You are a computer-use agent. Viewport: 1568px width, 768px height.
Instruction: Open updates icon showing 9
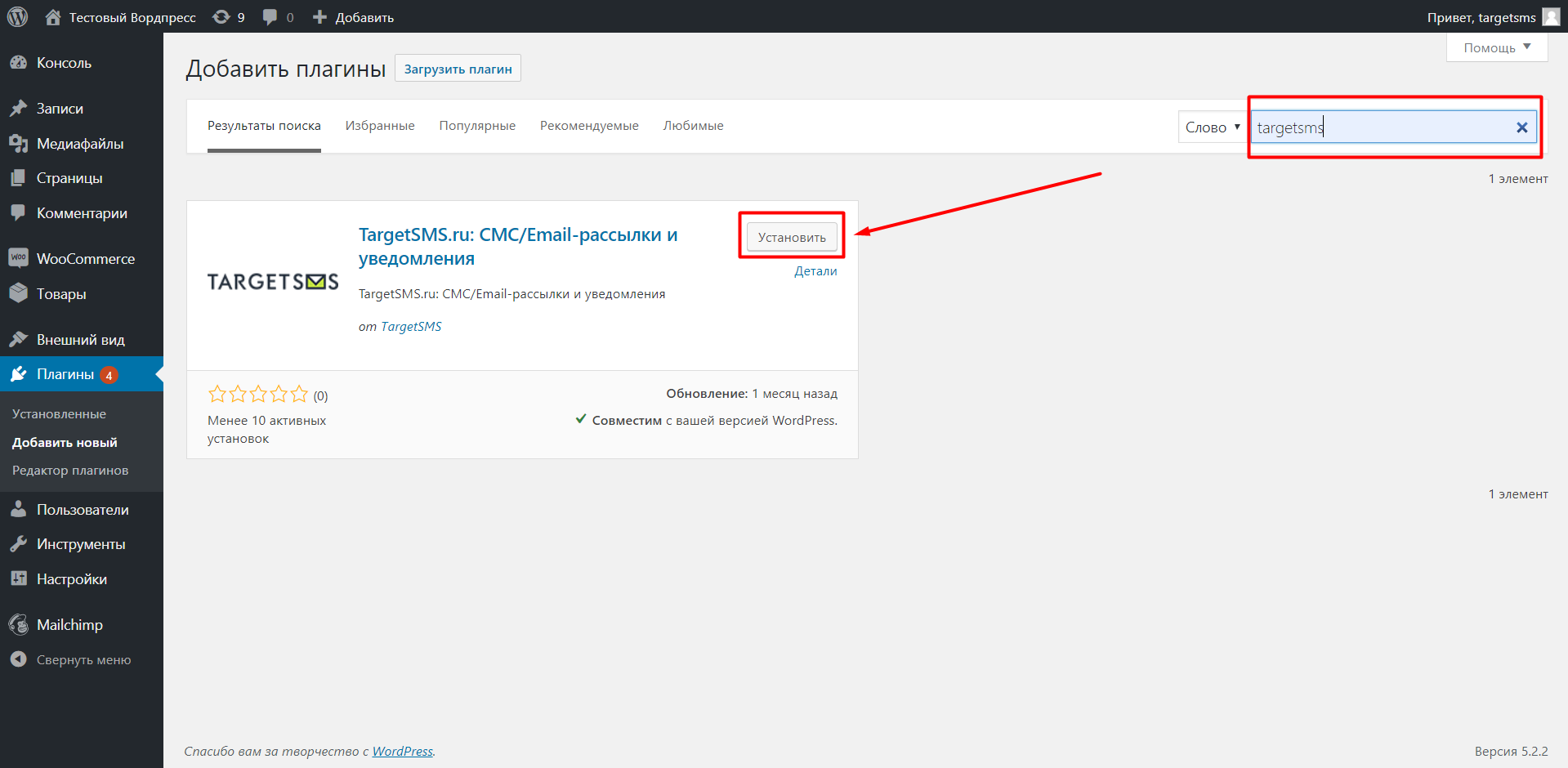tap(221, 17)
